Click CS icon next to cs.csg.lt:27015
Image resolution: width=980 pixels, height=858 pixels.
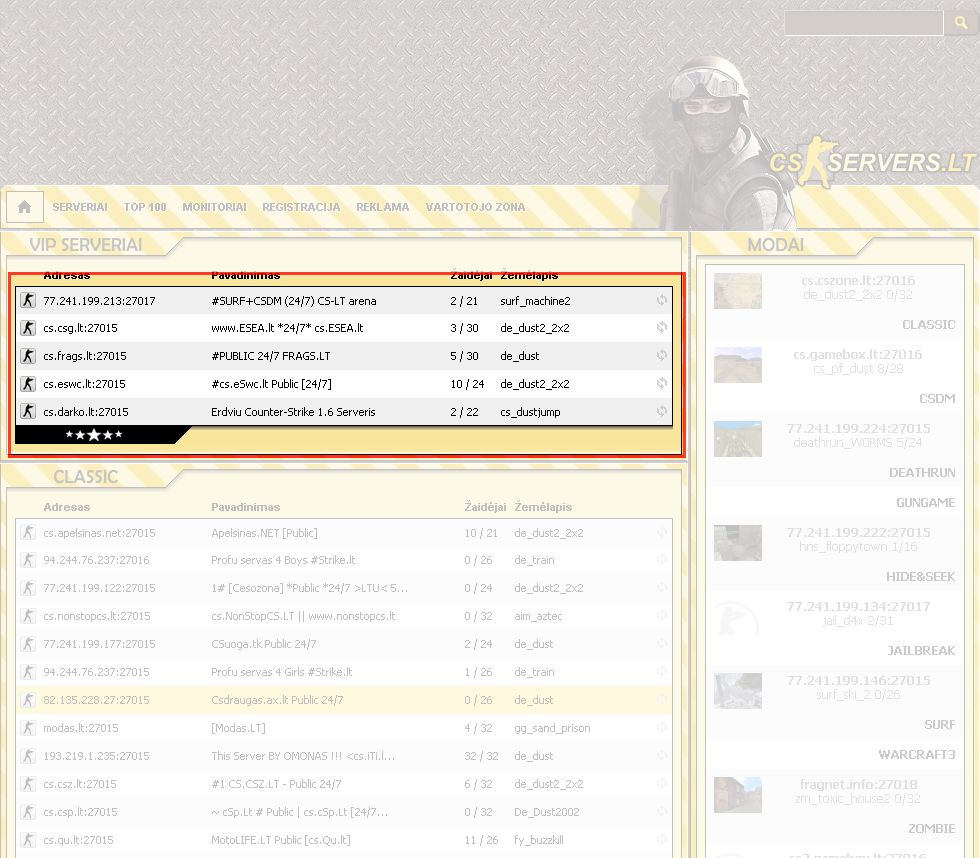28,328
